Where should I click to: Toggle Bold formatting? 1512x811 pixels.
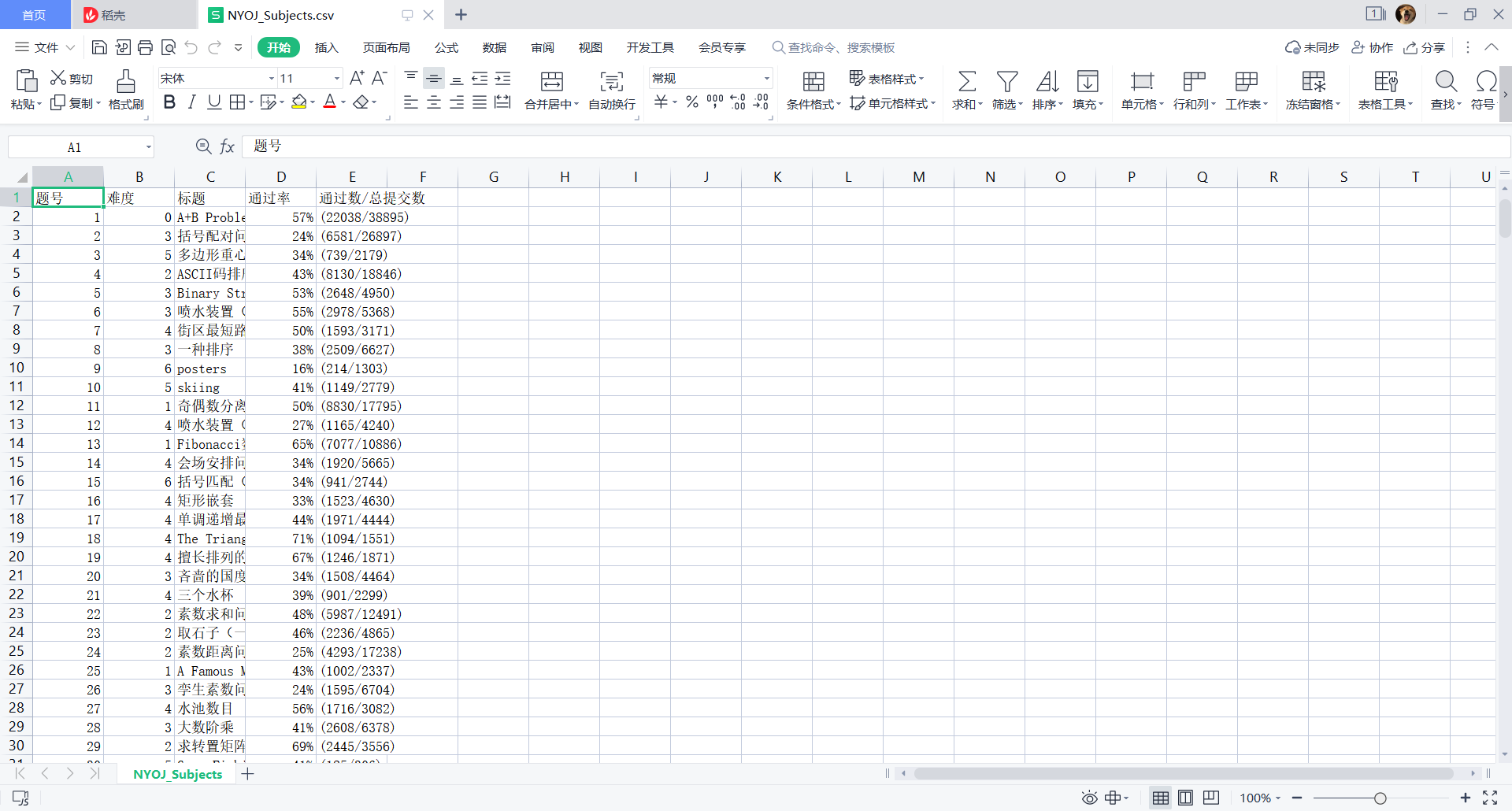[169, 102]
